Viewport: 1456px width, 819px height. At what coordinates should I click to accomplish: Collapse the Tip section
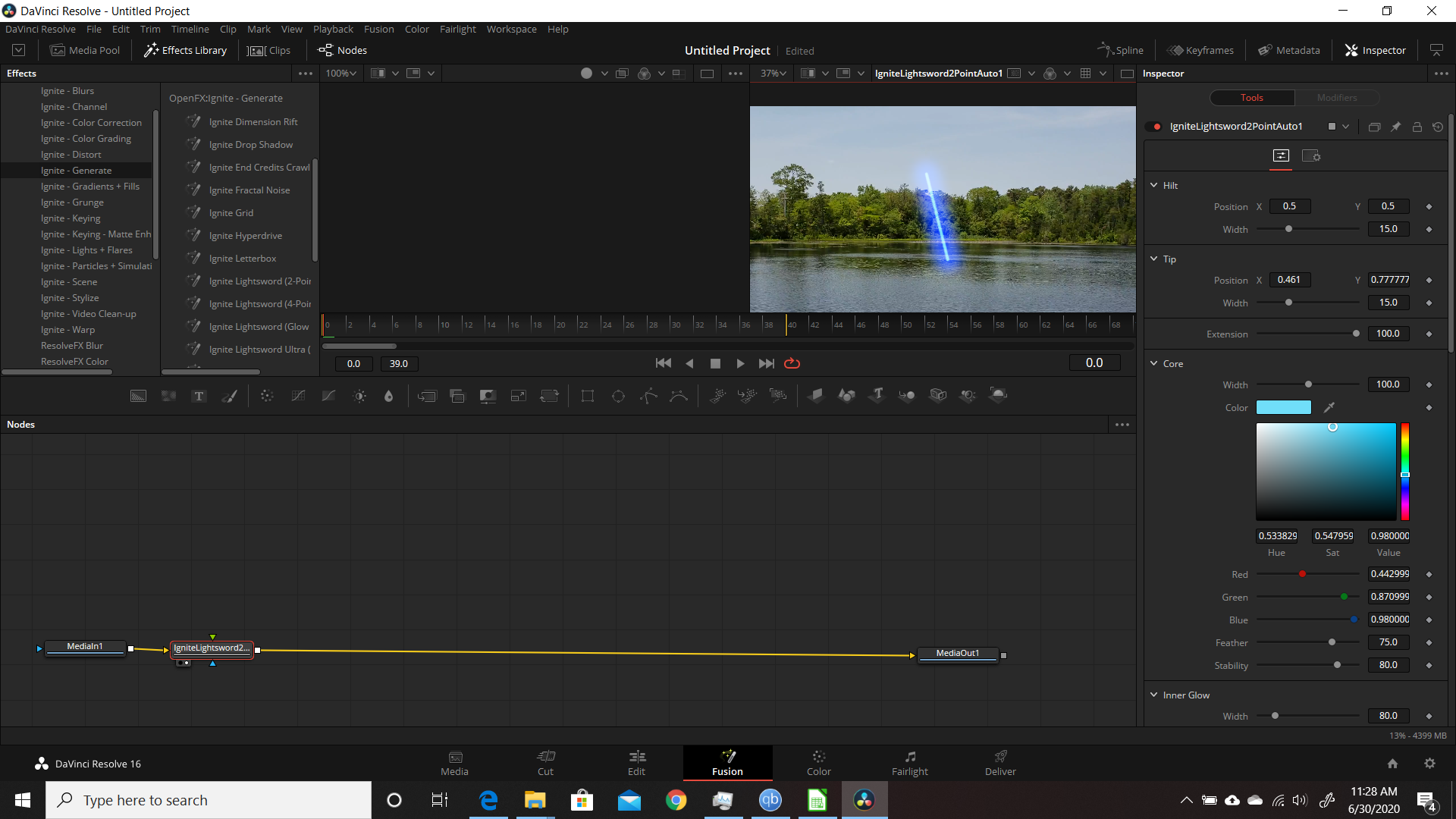1154,259
